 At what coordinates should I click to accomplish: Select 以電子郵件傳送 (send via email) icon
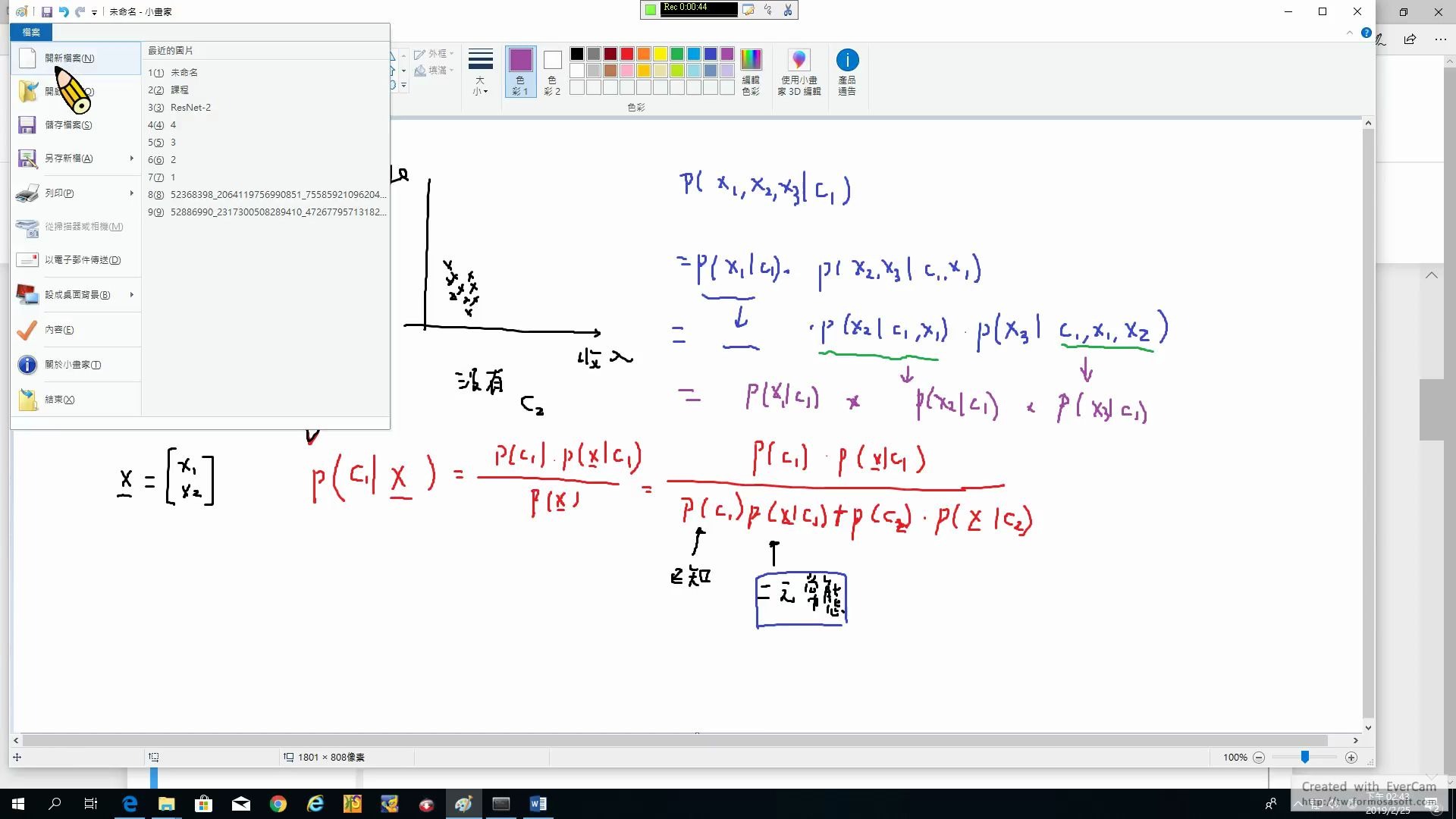[x=27, y=259]
